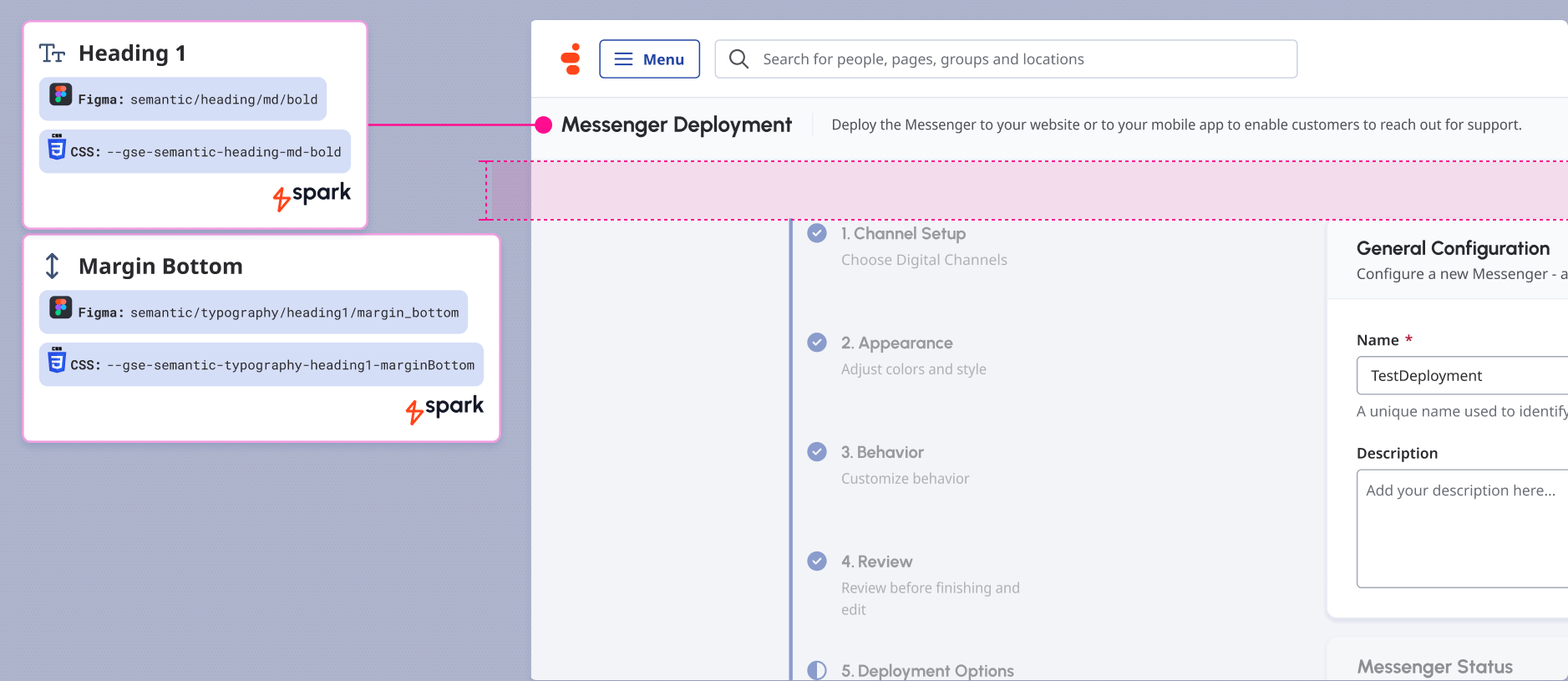Click the spark logo in Margin Bottom card
The height and width of the screenshot is (681, 1568).
(x=444, y=409)
